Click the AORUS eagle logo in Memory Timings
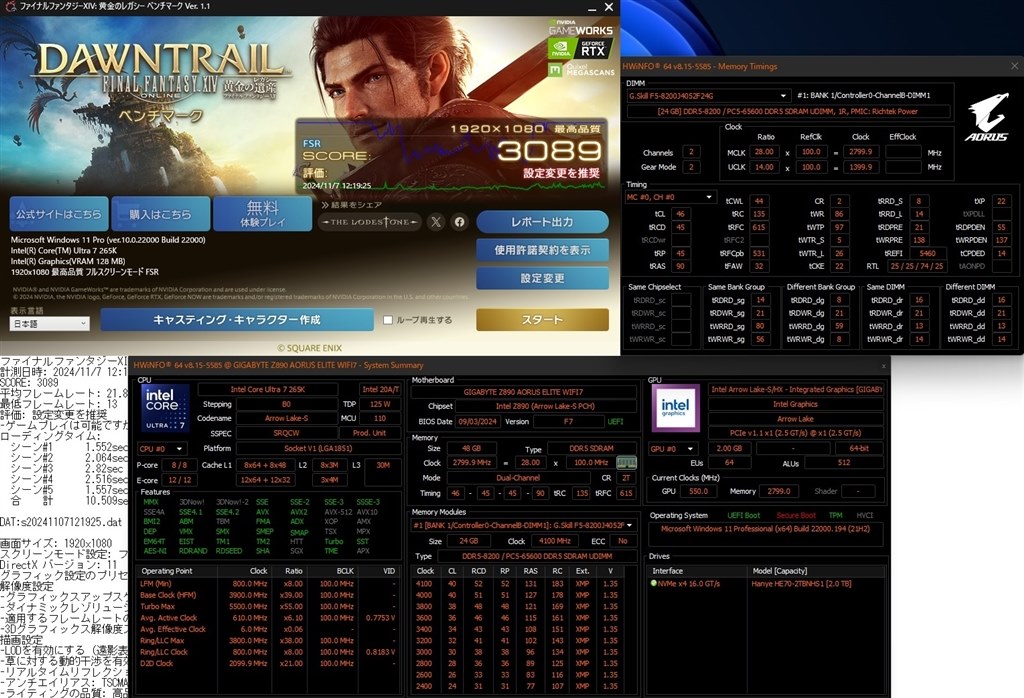The width and height of the screenshot is (1024, 698). (986, 118)
